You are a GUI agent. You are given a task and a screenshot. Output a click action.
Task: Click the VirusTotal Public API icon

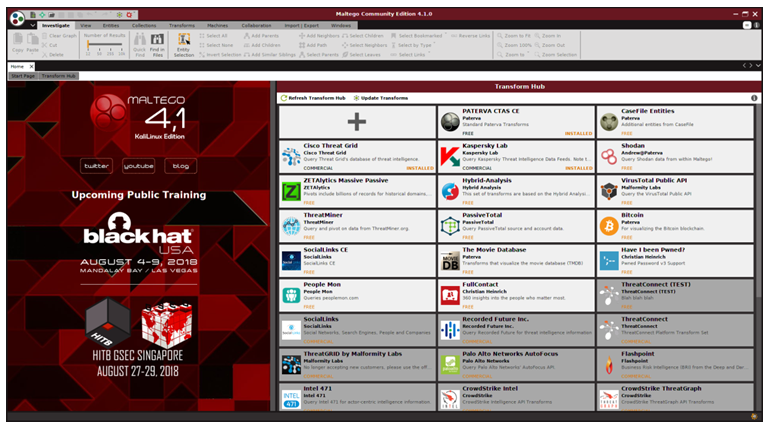coord(608,191)
